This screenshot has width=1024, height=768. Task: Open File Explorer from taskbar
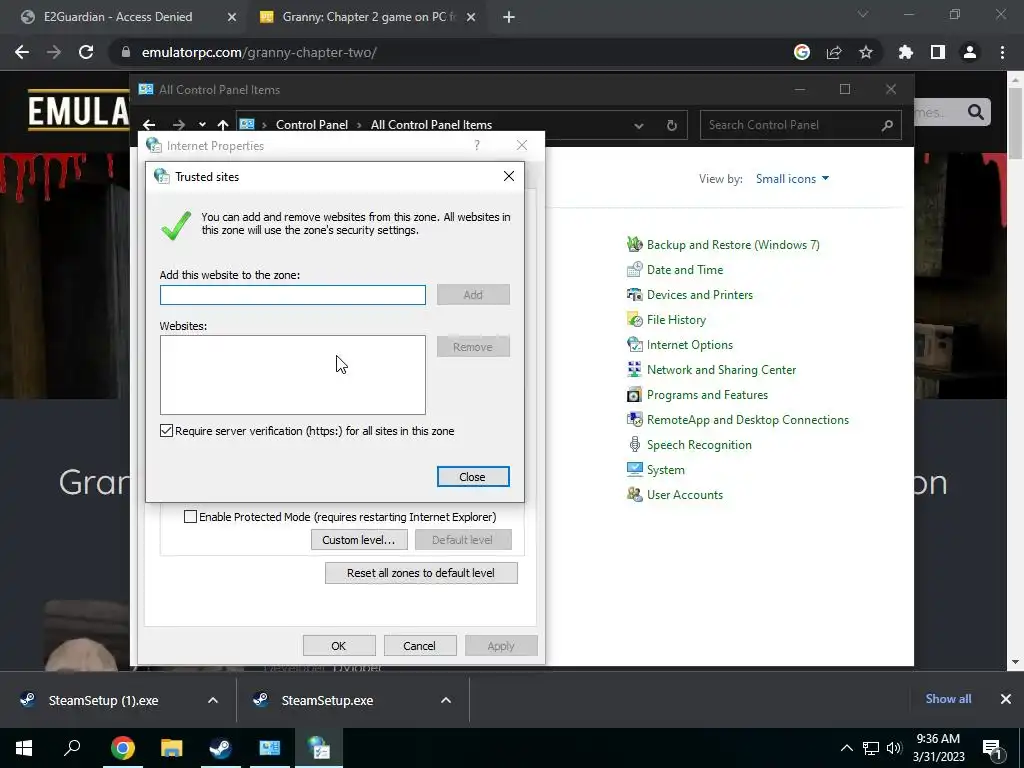point(172,748)
